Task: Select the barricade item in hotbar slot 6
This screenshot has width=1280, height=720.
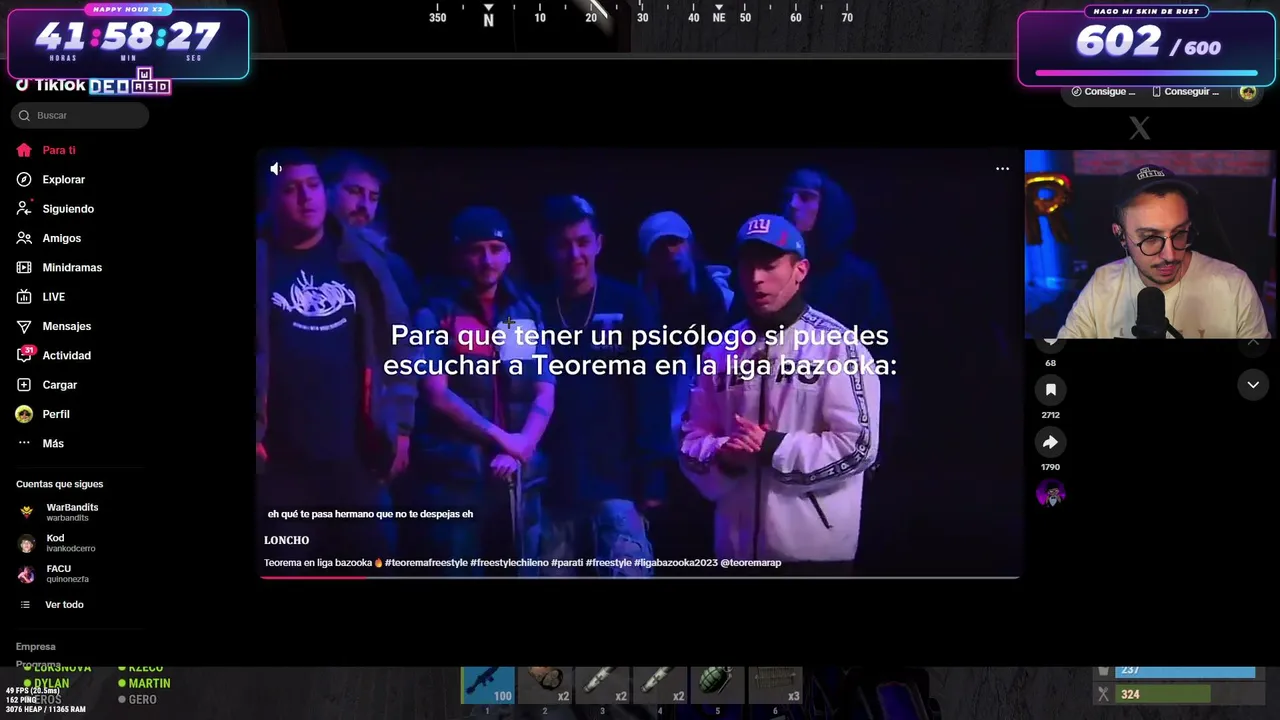Action: (775, 686)
